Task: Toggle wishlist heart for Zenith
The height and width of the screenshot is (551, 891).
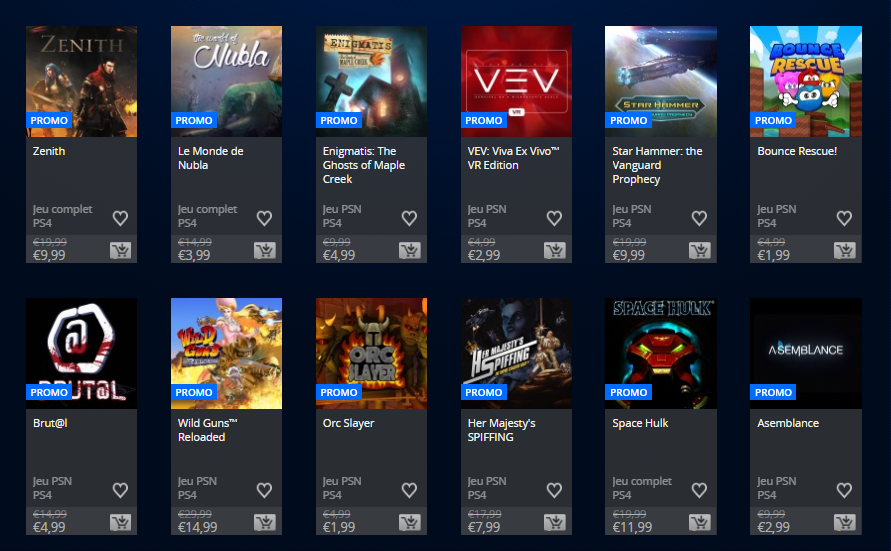Action: point(120,218)
